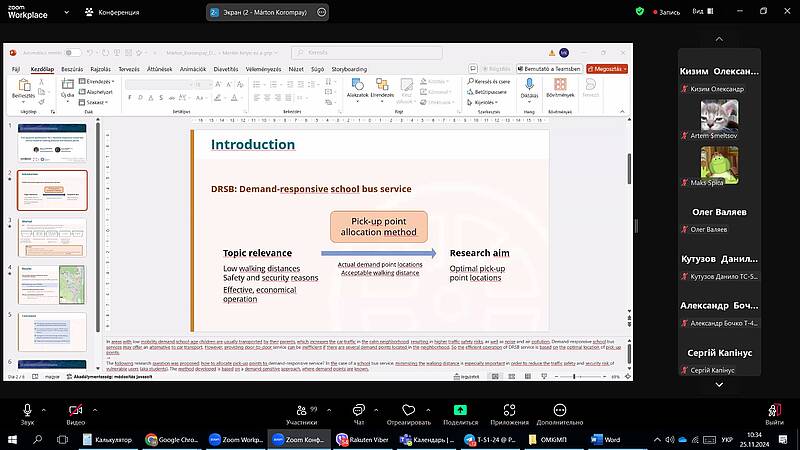Screen dimensions: 800x450
Task: Open Калькулятор from the taskbar
Action: click(x=108, y=439)
